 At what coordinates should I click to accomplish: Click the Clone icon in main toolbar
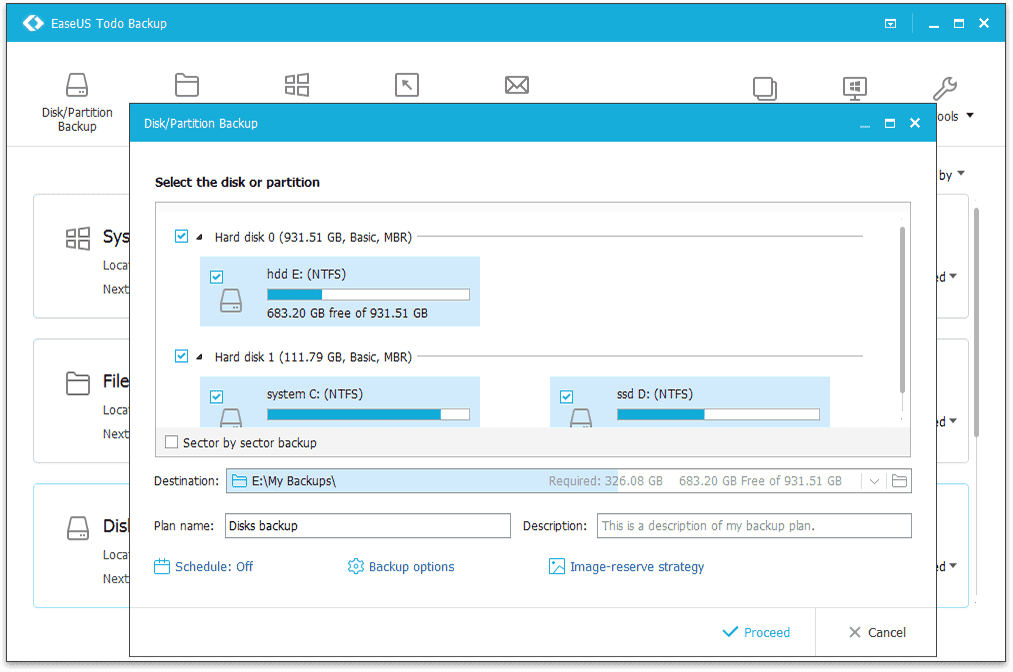point(765,89)
